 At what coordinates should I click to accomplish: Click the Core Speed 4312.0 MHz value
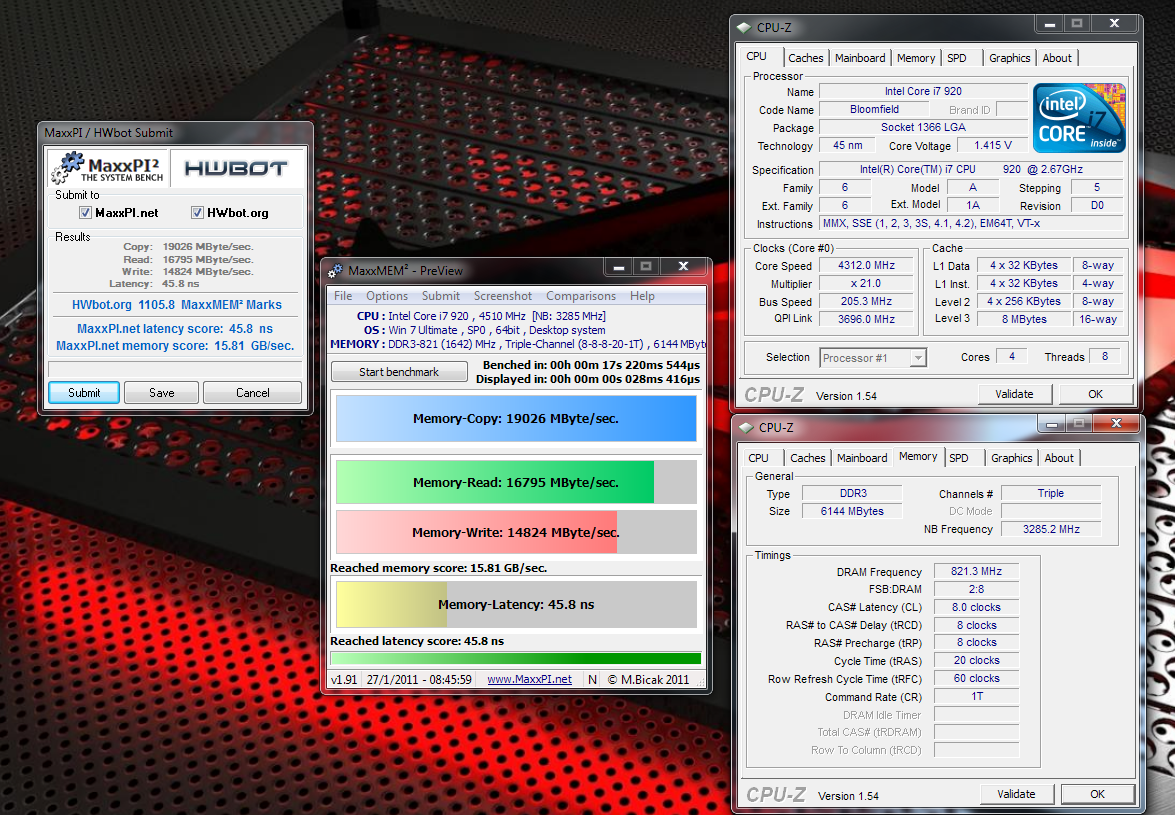(867, 265)
